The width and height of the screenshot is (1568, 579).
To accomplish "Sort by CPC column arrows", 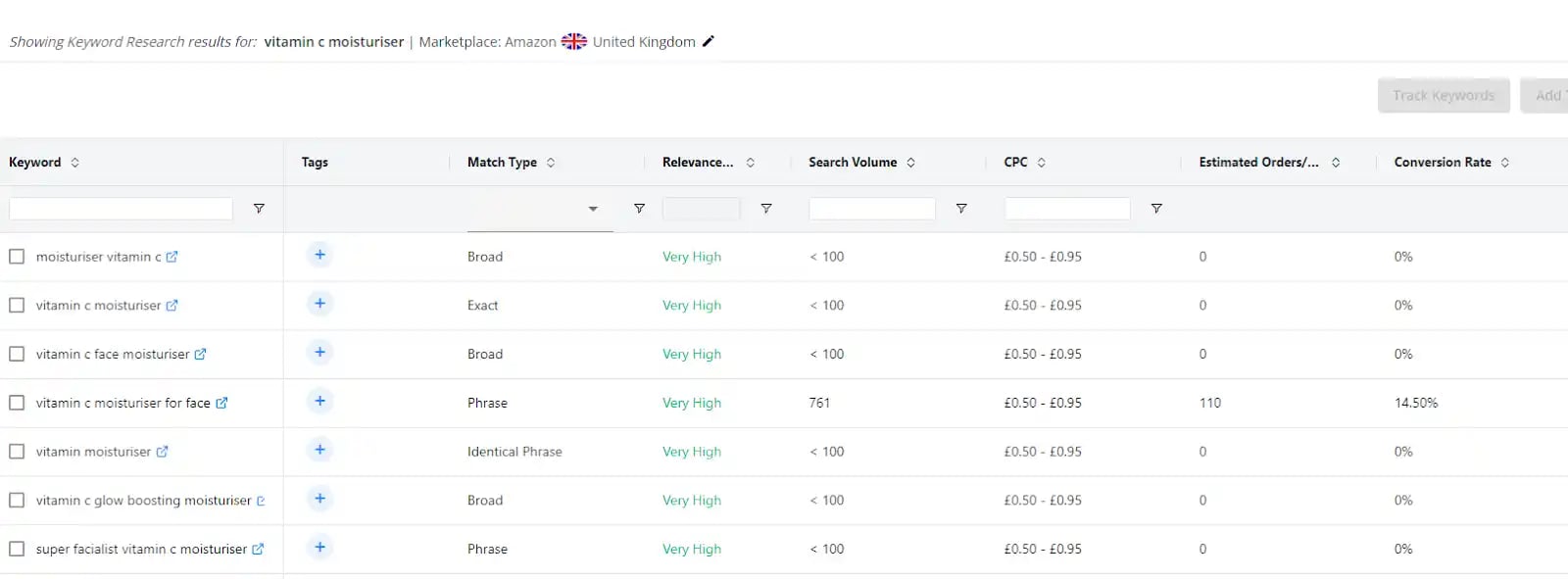I will (x=1042, y=163).
